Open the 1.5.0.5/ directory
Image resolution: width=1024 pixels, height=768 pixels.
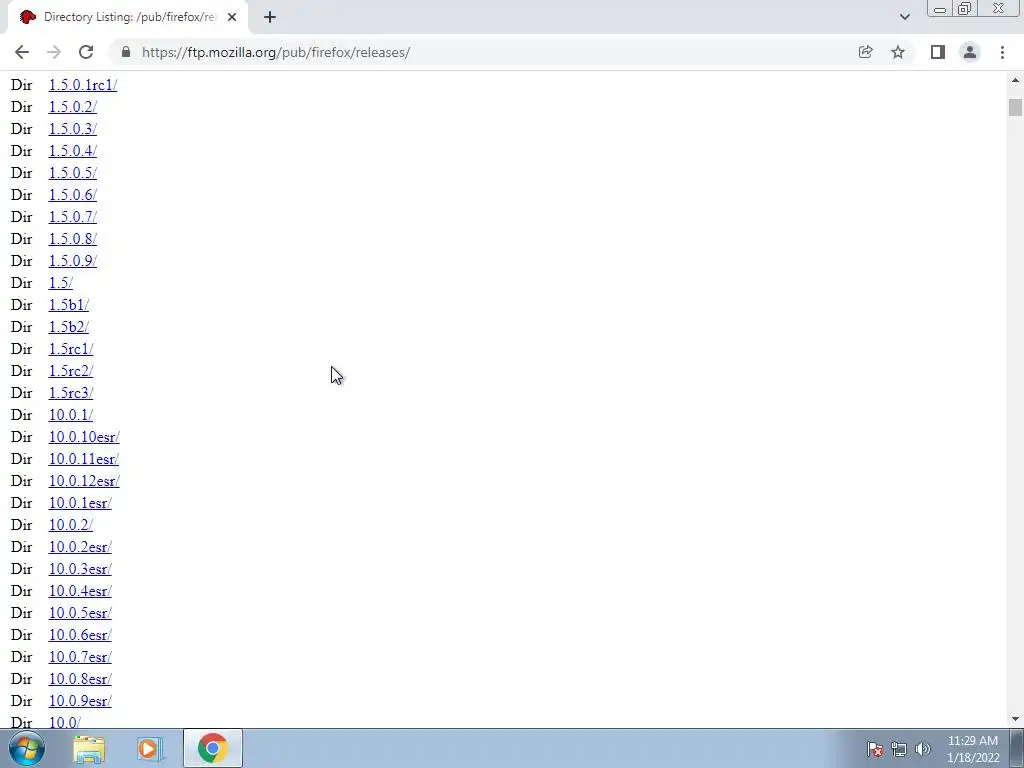coord(72,172)
